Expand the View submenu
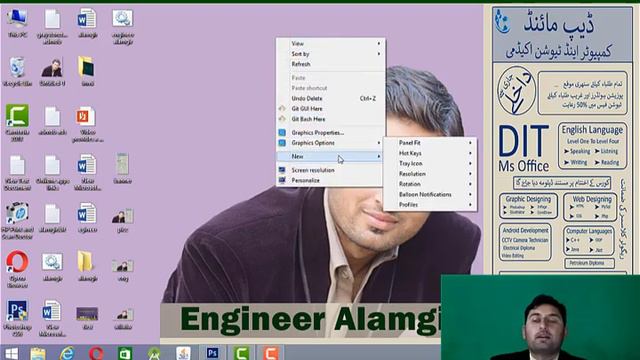The height and width of the screenshot is (360, 640). [x=330, y=43]
